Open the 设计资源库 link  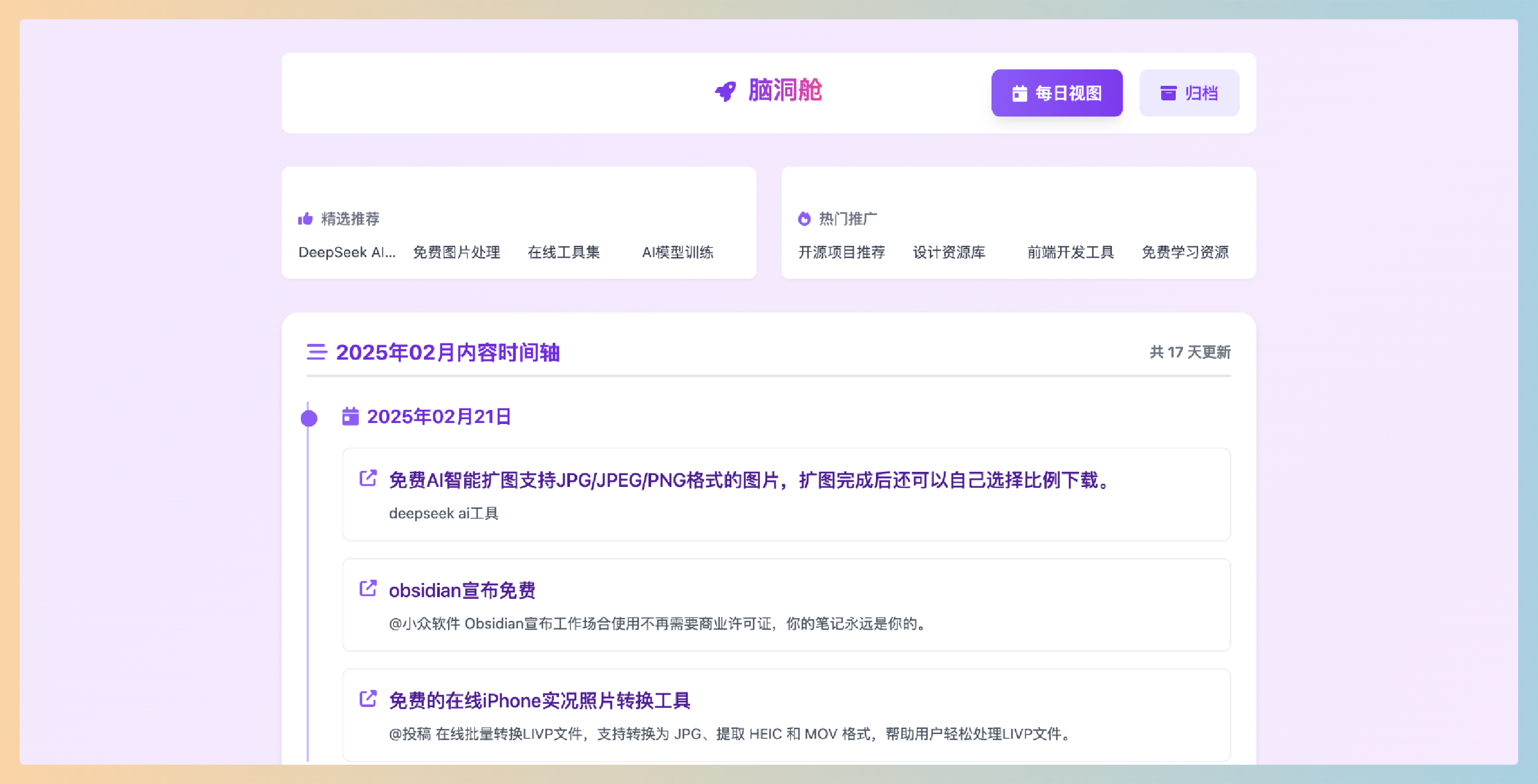(x=949, y=252)
